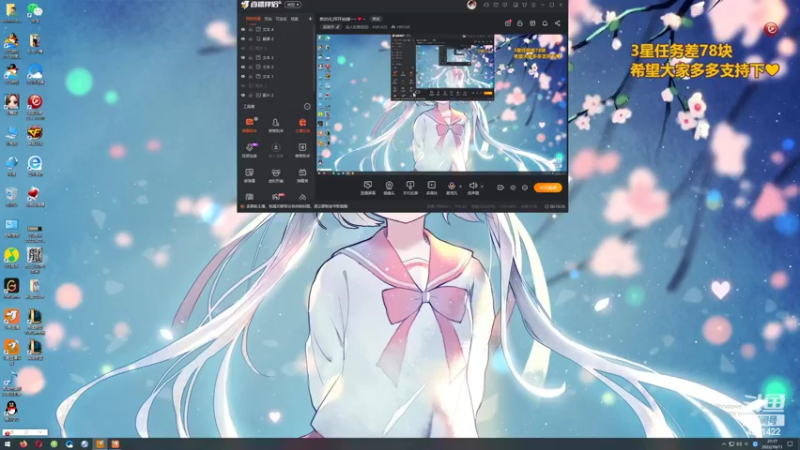Lock the 截屏 2 layer
This screenshot has height=450, width=800.
(251, 39)
